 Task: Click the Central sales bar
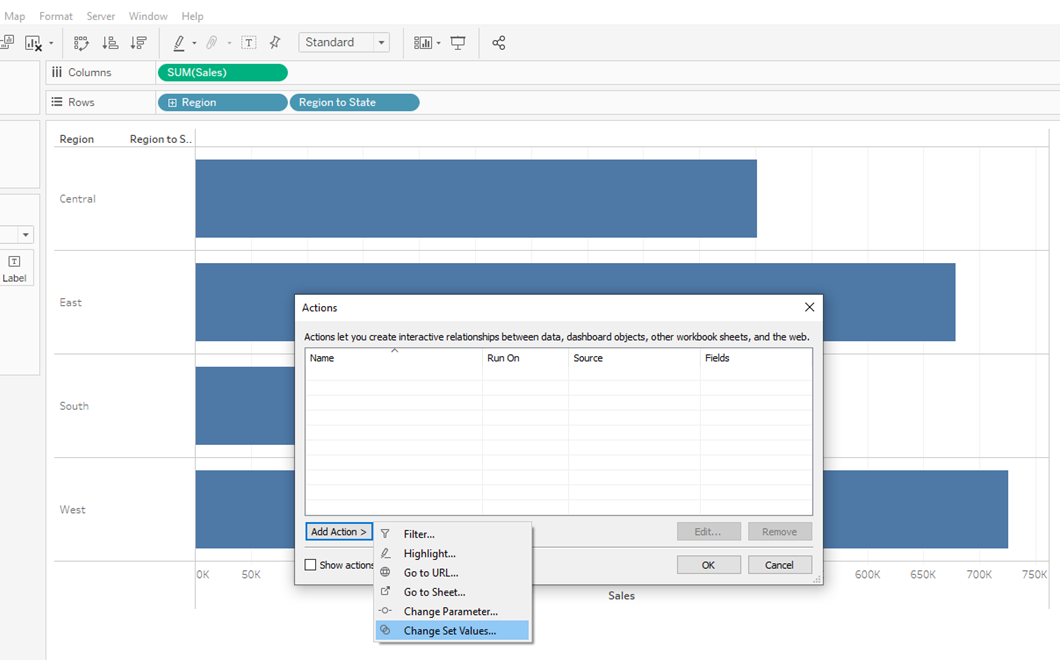[476, 198]
